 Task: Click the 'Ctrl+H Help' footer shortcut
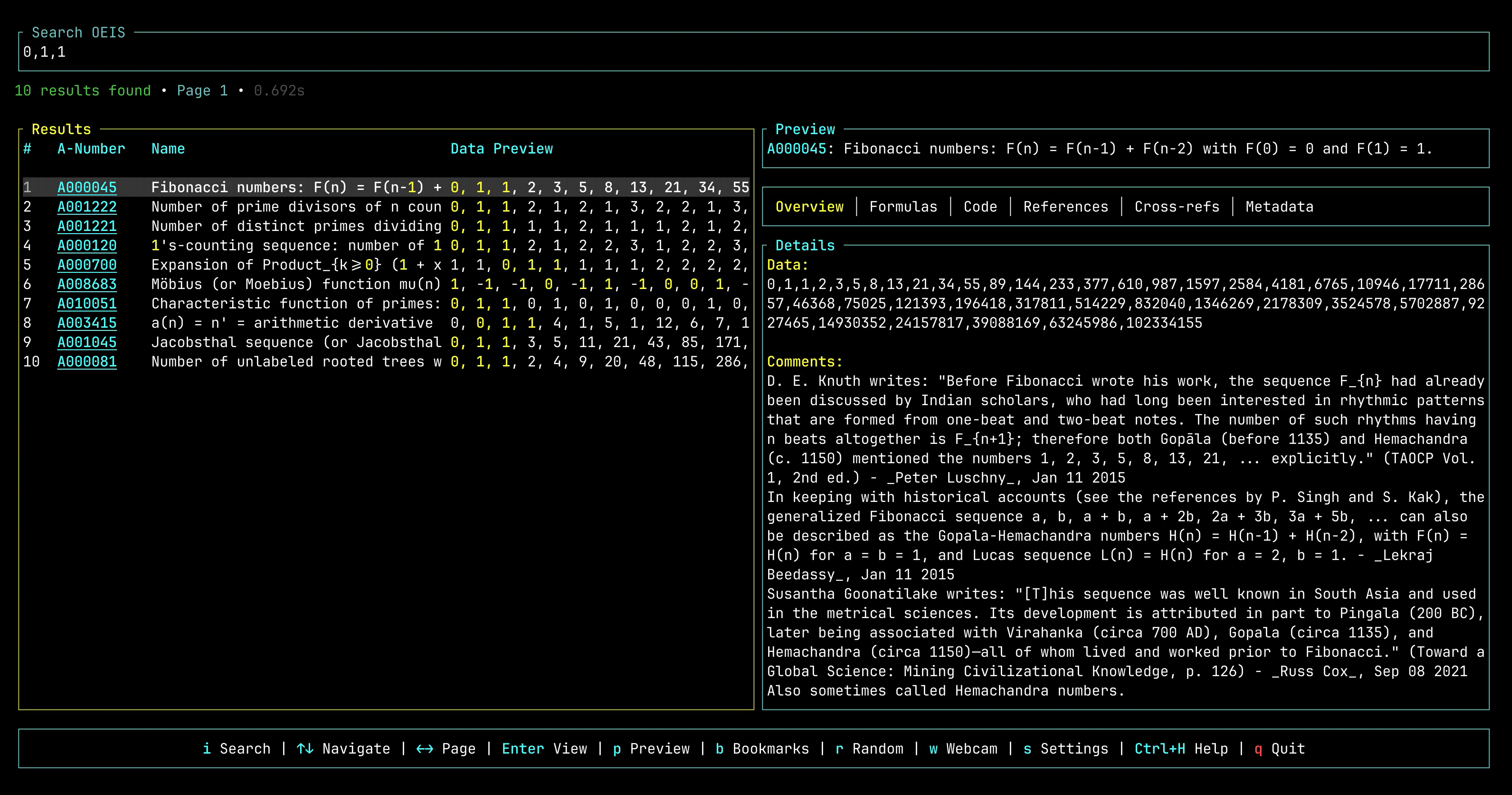pyautogui.click(x=1181, y=749)
